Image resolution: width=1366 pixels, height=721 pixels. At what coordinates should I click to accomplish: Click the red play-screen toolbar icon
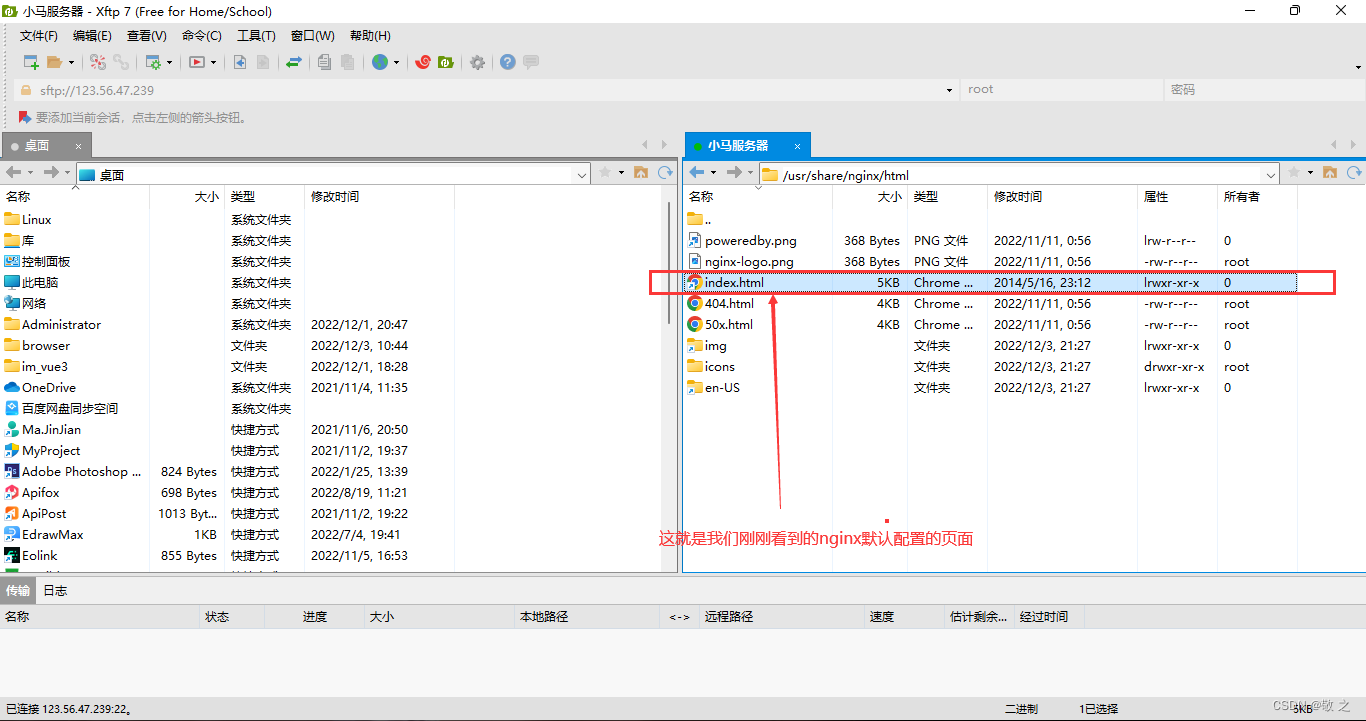[197, 62]
